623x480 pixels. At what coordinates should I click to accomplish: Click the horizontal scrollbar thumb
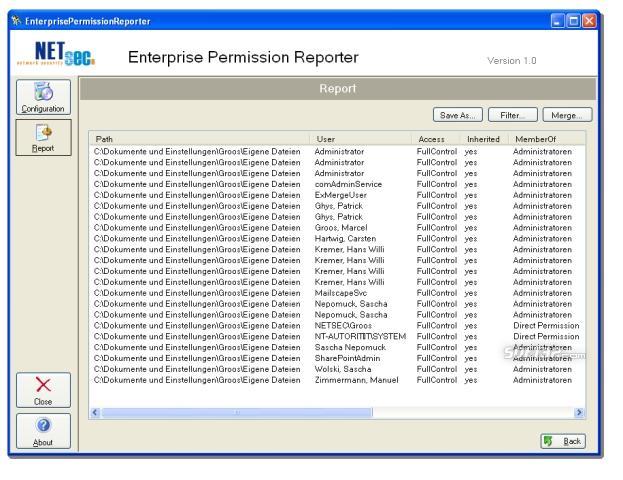click(x=237, y=412)
